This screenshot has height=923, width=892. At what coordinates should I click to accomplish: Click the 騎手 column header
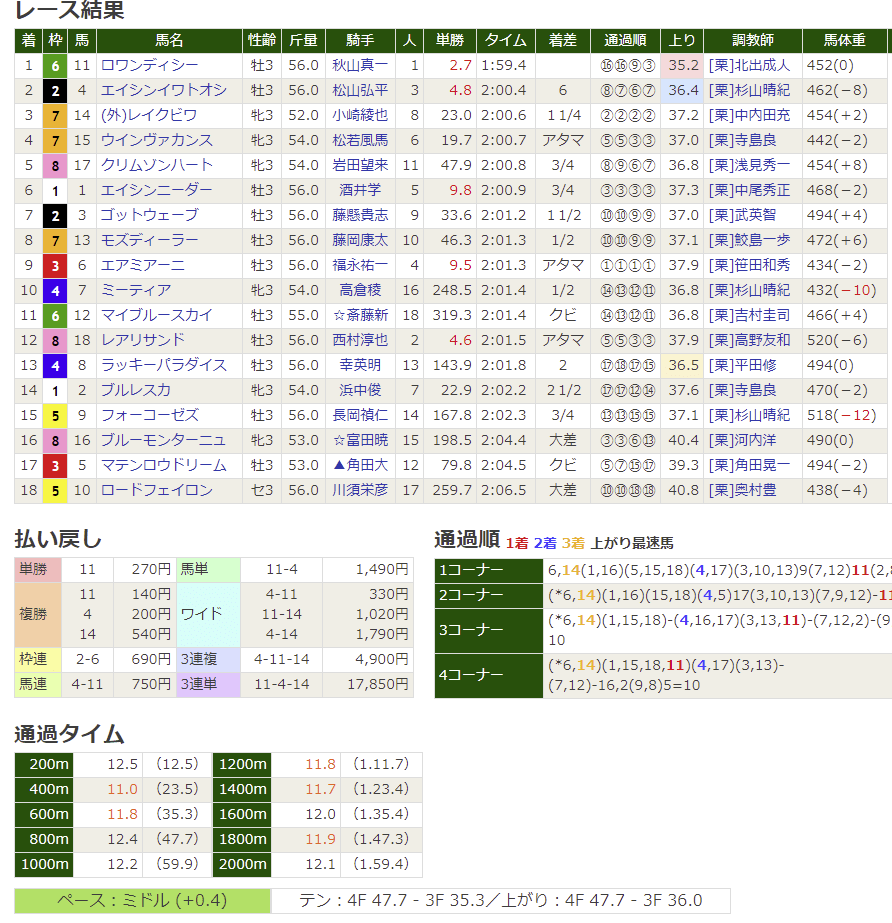click(360, 41)
